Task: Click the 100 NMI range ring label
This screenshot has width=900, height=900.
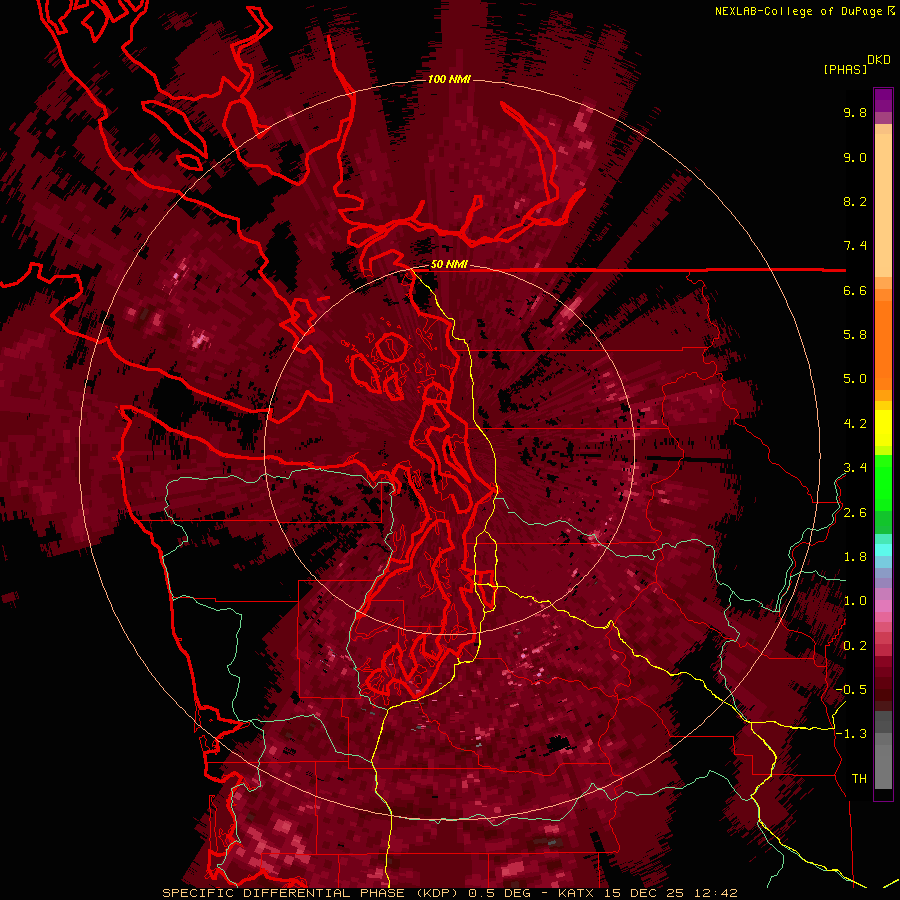Action: 449,79
